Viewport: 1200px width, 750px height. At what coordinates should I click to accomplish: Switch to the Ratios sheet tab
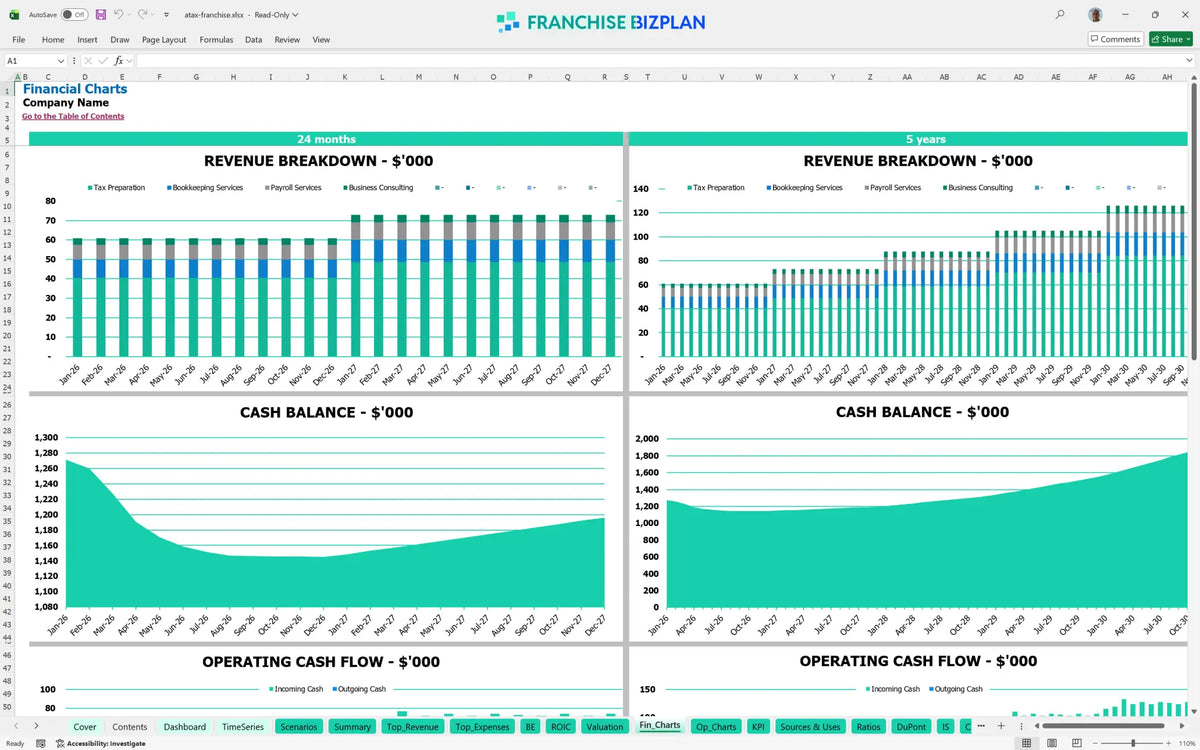(x=868, y=727)
